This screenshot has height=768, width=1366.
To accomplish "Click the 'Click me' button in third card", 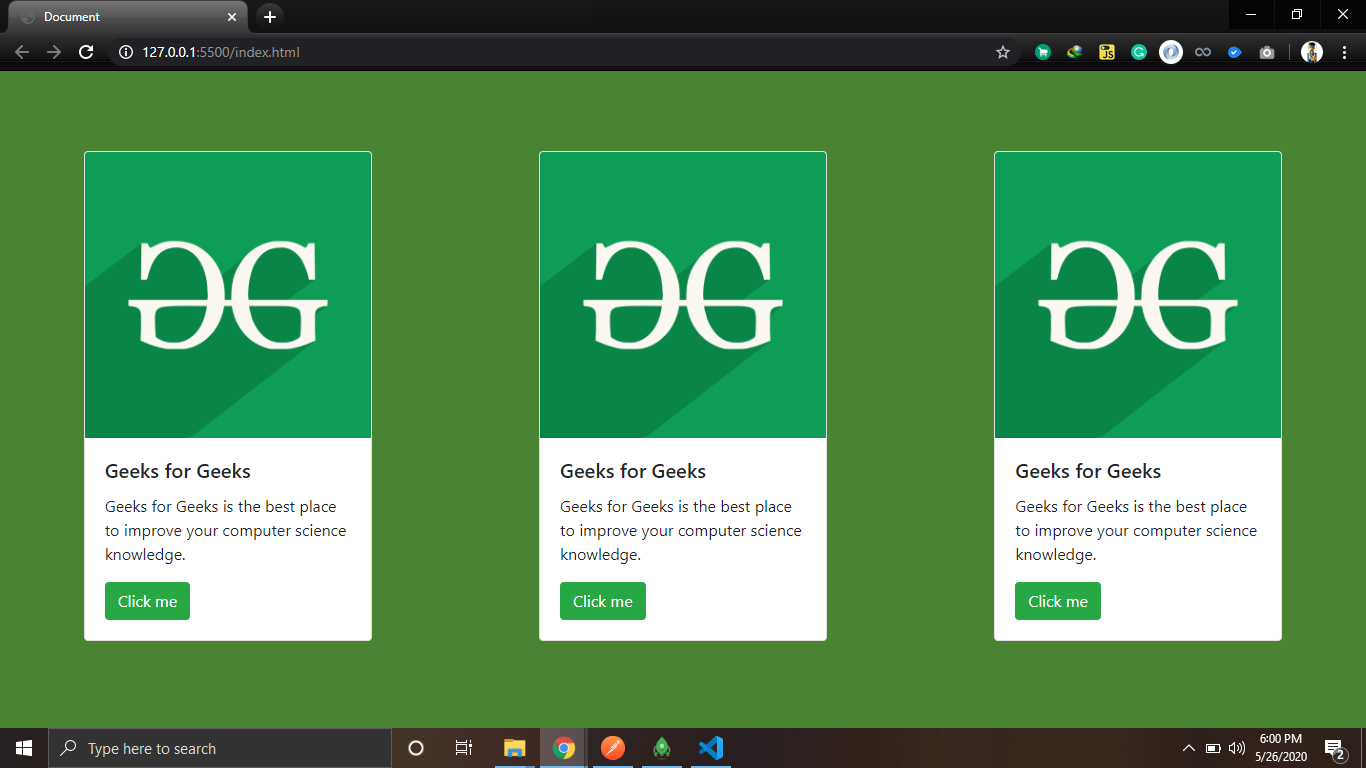I will point(1058,601).
